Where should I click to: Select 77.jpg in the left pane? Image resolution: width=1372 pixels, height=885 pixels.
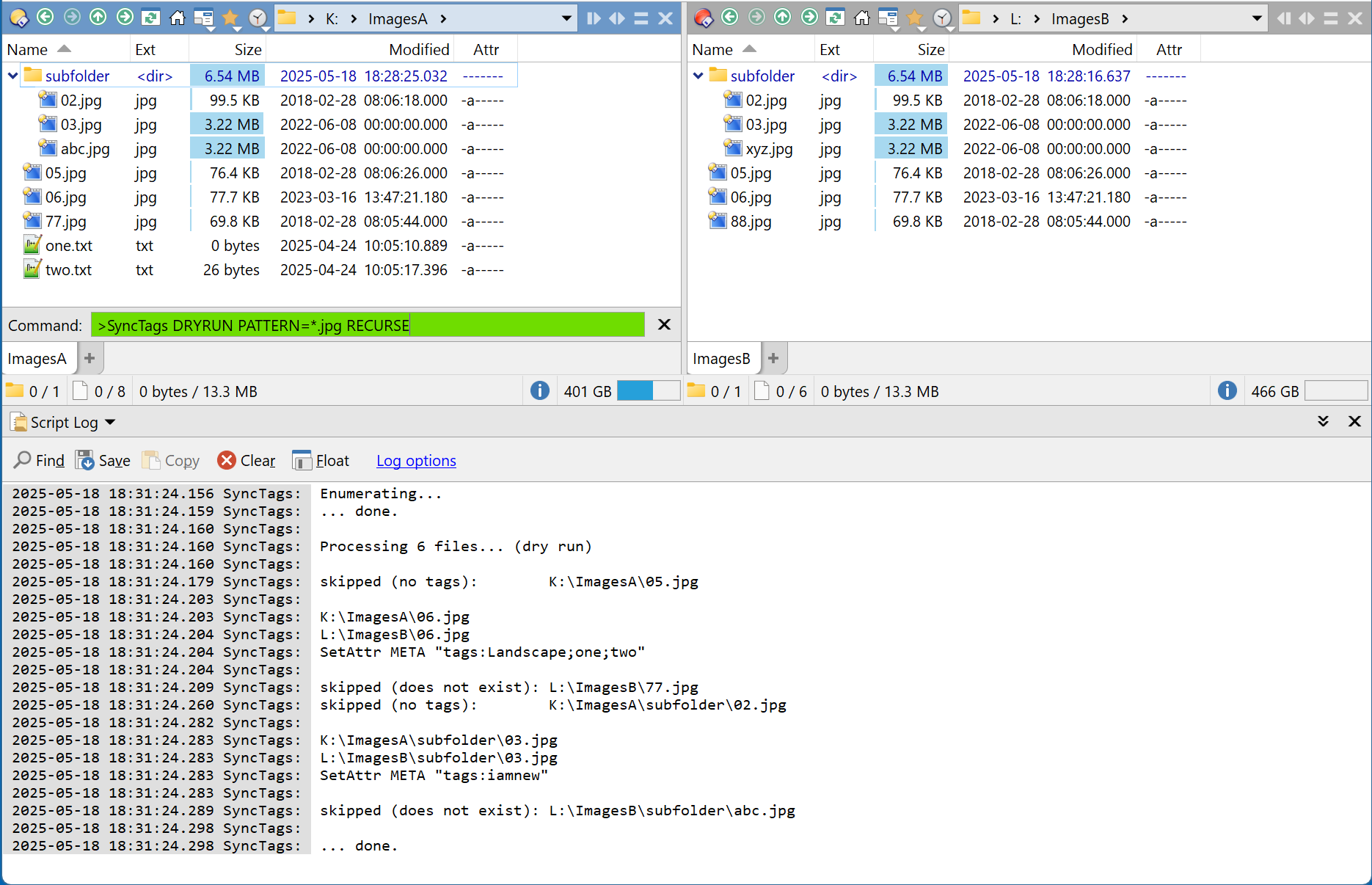[x=66, y=222]
